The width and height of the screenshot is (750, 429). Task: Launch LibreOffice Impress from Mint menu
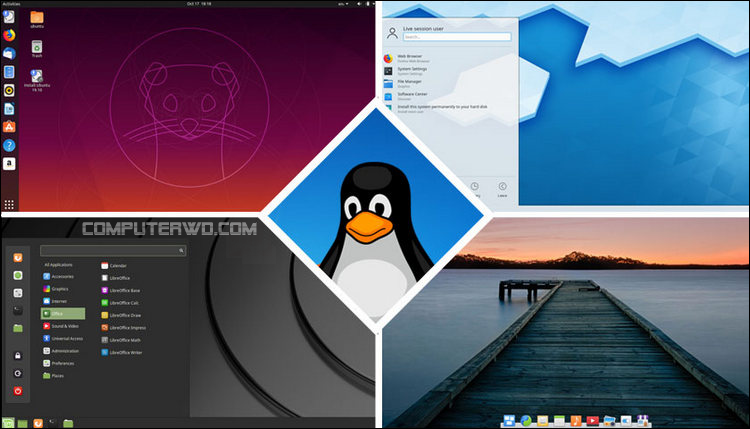click(123, 328)
